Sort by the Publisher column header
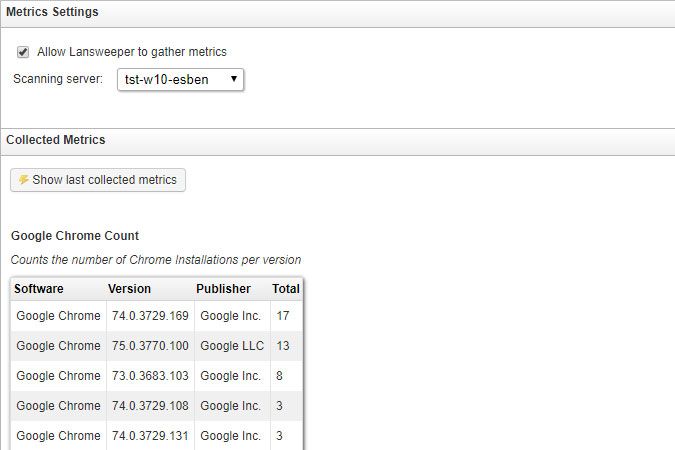The image size is (675, 450). [x=224, y=289]
